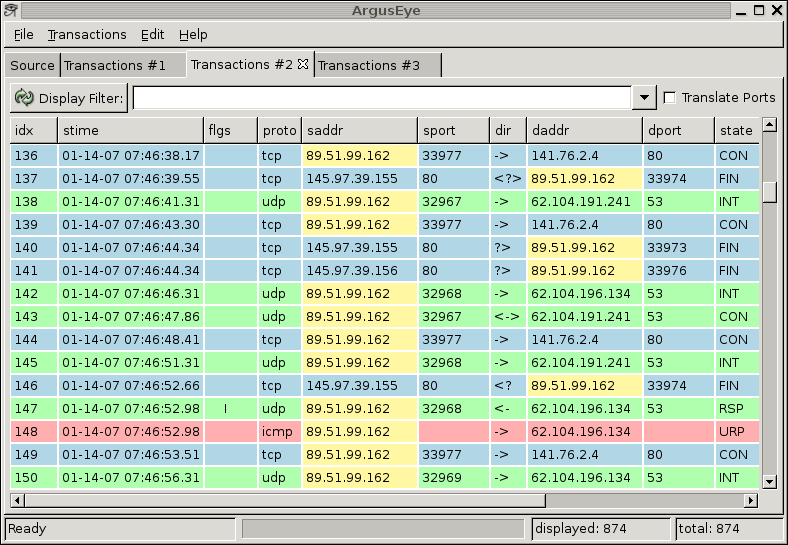Screen dimensions: 788x545
Task: Maximize the ArgusEye window
Action: pos(759,11)
